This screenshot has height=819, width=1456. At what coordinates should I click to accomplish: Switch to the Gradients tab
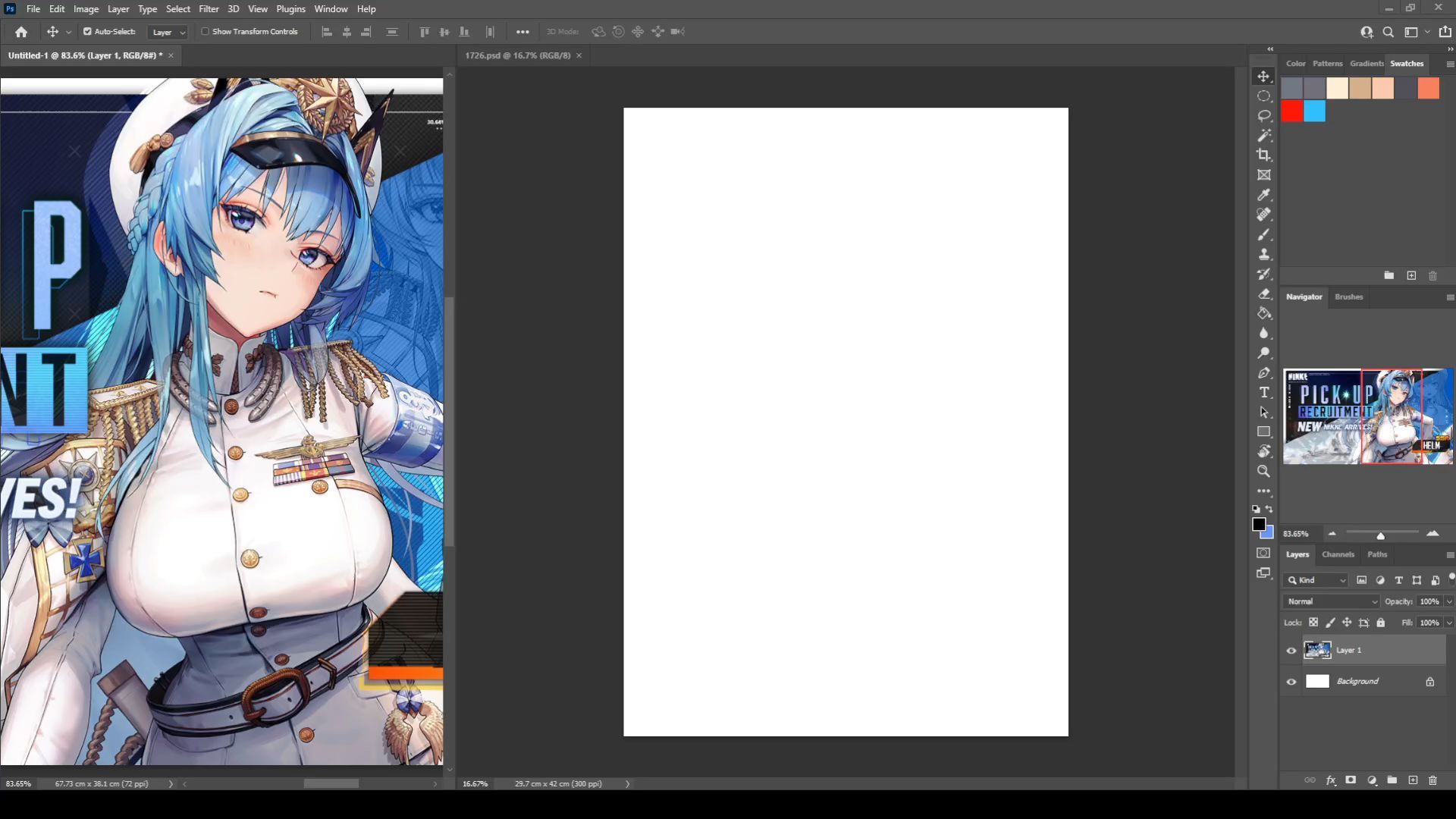point(1367,64)
